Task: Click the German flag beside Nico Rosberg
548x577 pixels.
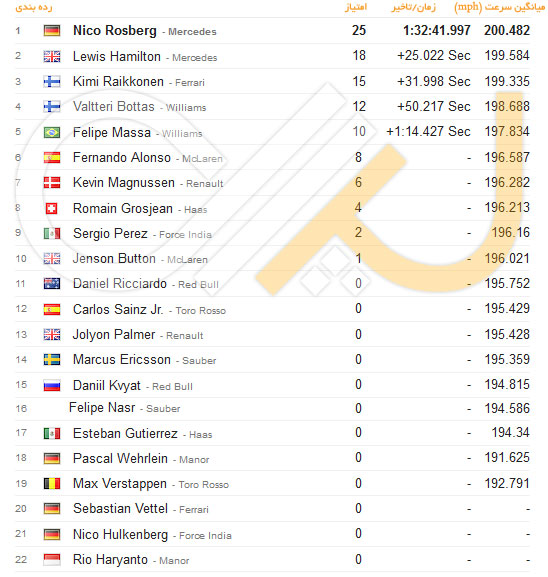Action: point(52,31)
